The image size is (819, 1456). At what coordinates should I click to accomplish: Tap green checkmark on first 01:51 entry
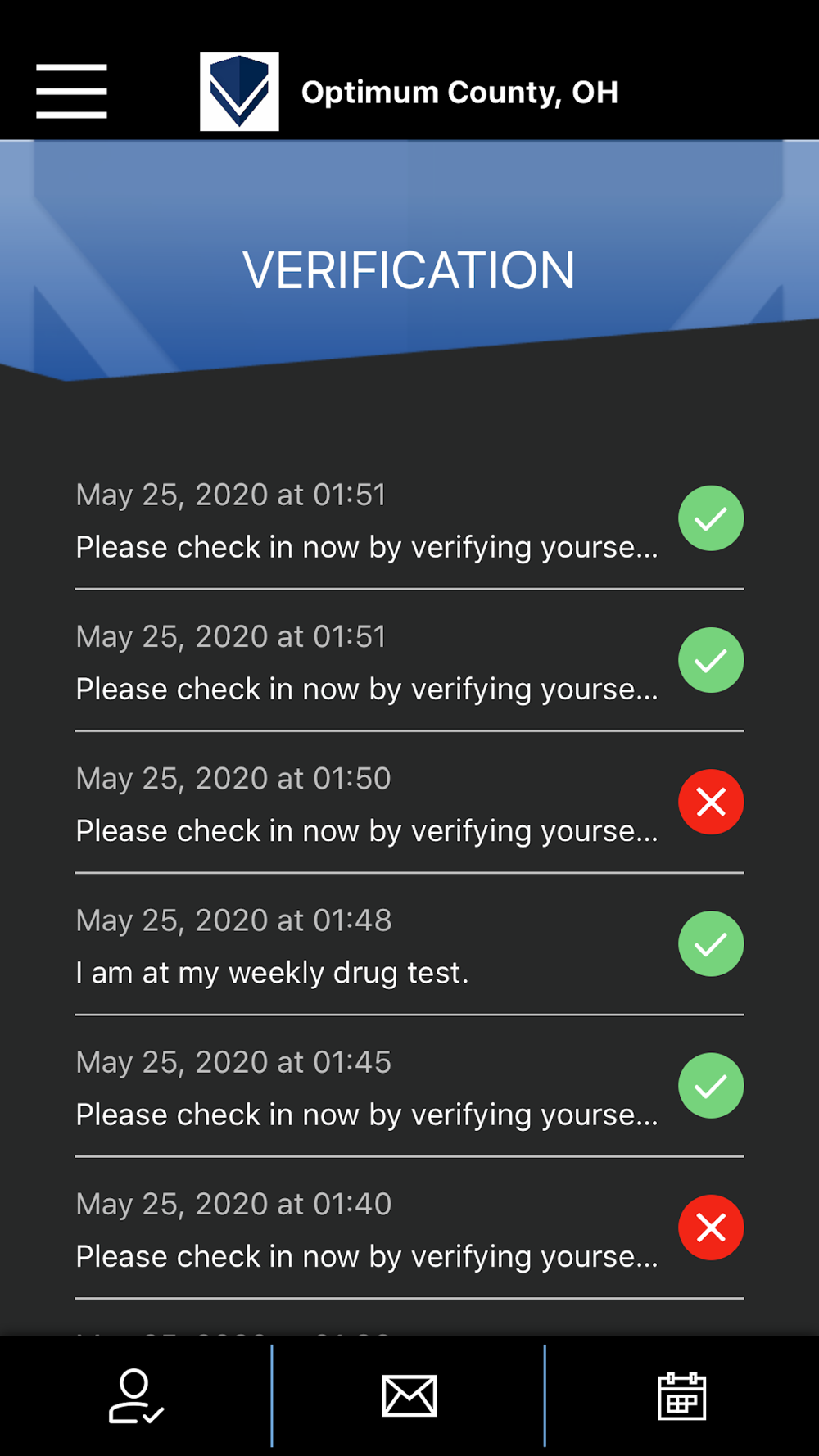[x=711, y=518]
